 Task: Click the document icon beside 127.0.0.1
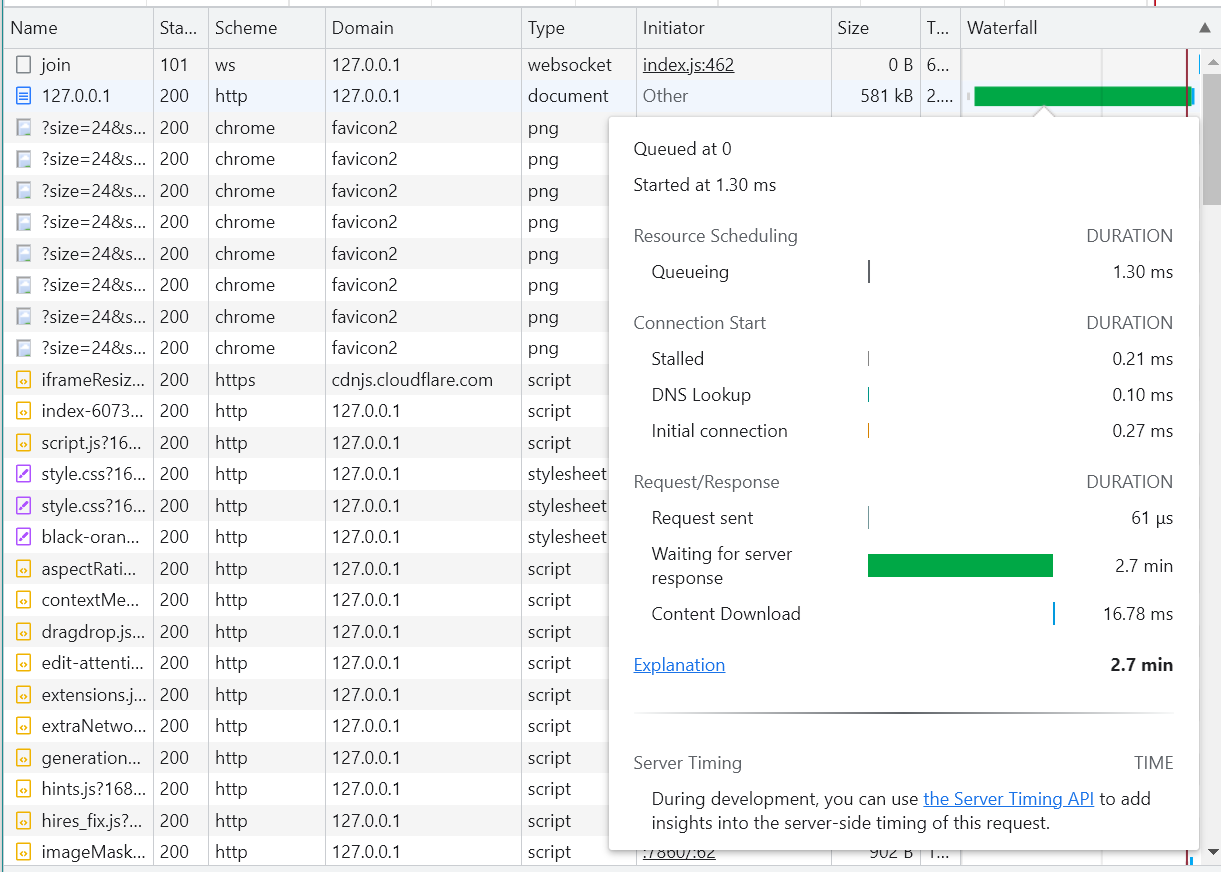click(22, 96)
